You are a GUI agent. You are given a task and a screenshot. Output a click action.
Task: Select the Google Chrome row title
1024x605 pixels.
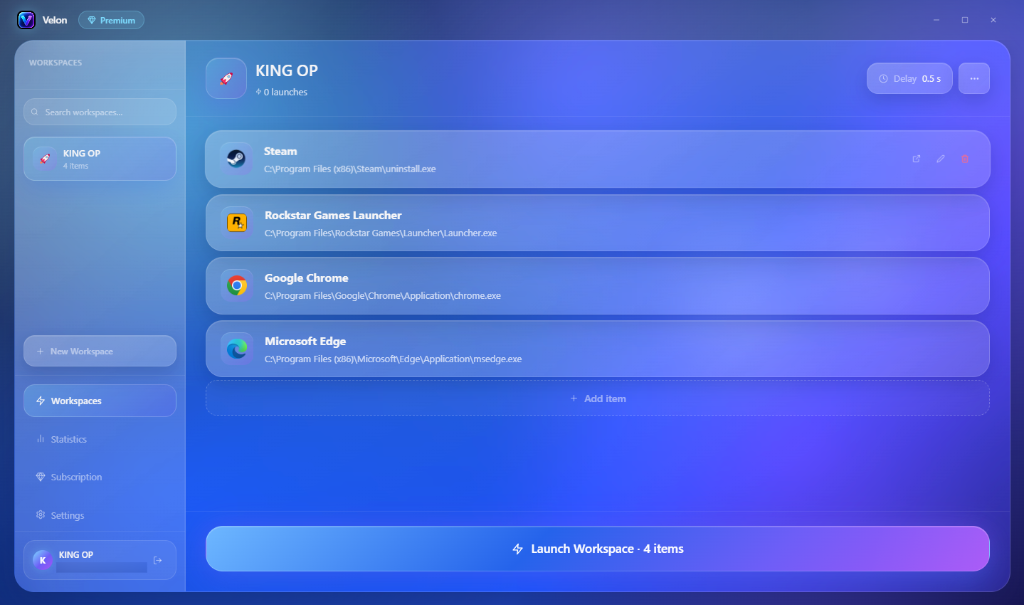(306, 278)
